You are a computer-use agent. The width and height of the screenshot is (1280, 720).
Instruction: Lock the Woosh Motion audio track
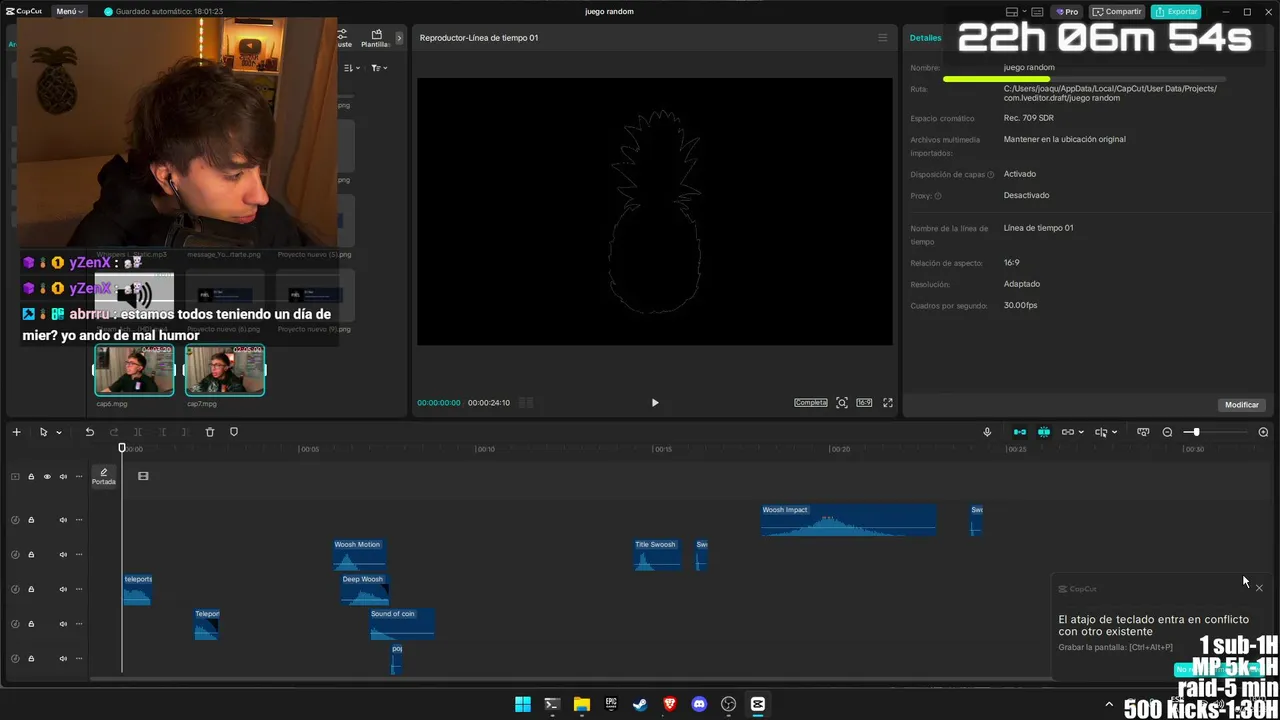[x=31, y=555]
